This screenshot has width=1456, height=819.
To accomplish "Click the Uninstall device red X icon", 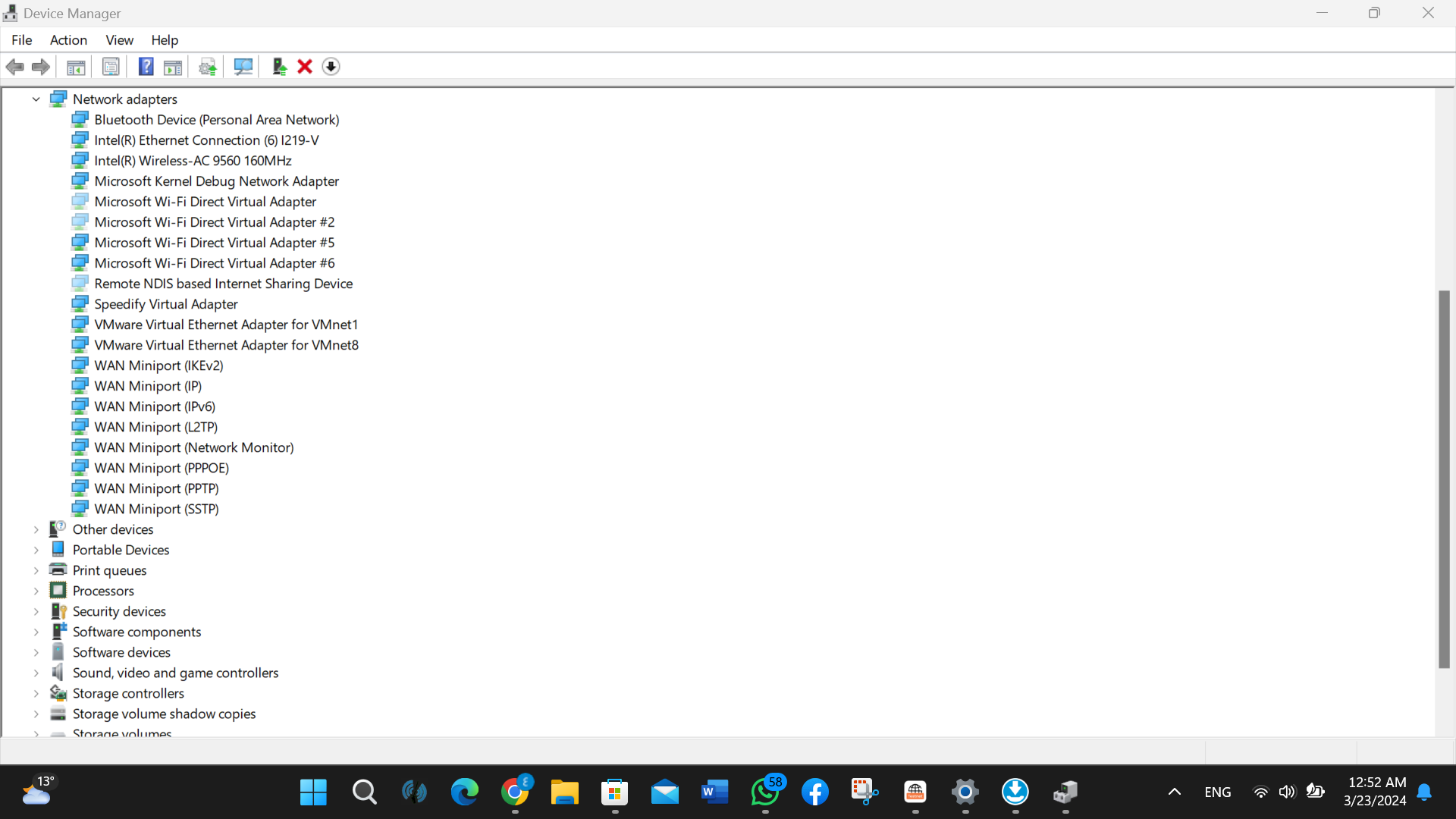I will pyautogui.click(x=304, y=67).
